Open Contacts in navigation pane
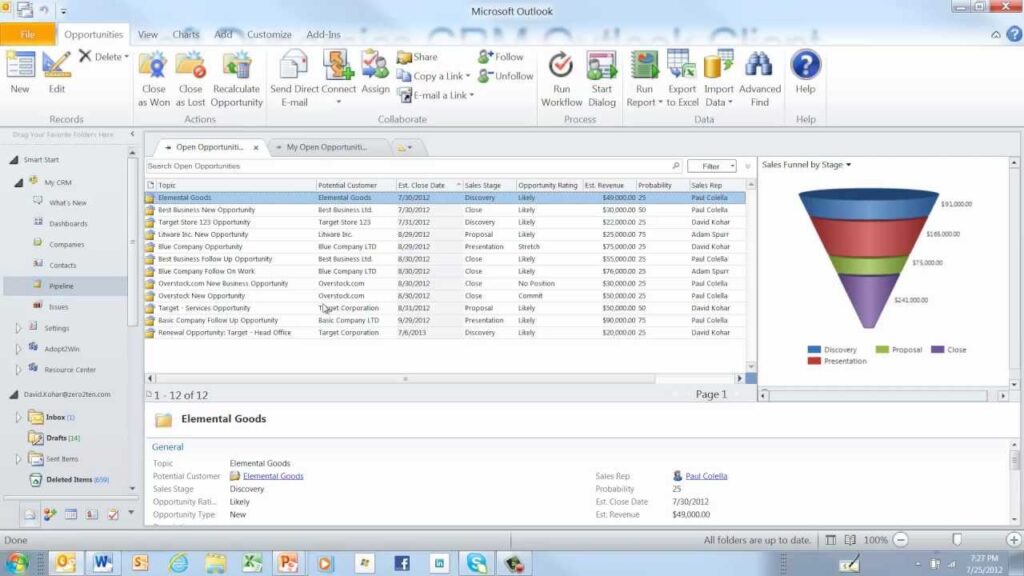1024x576 pixels. coord(63,265)
